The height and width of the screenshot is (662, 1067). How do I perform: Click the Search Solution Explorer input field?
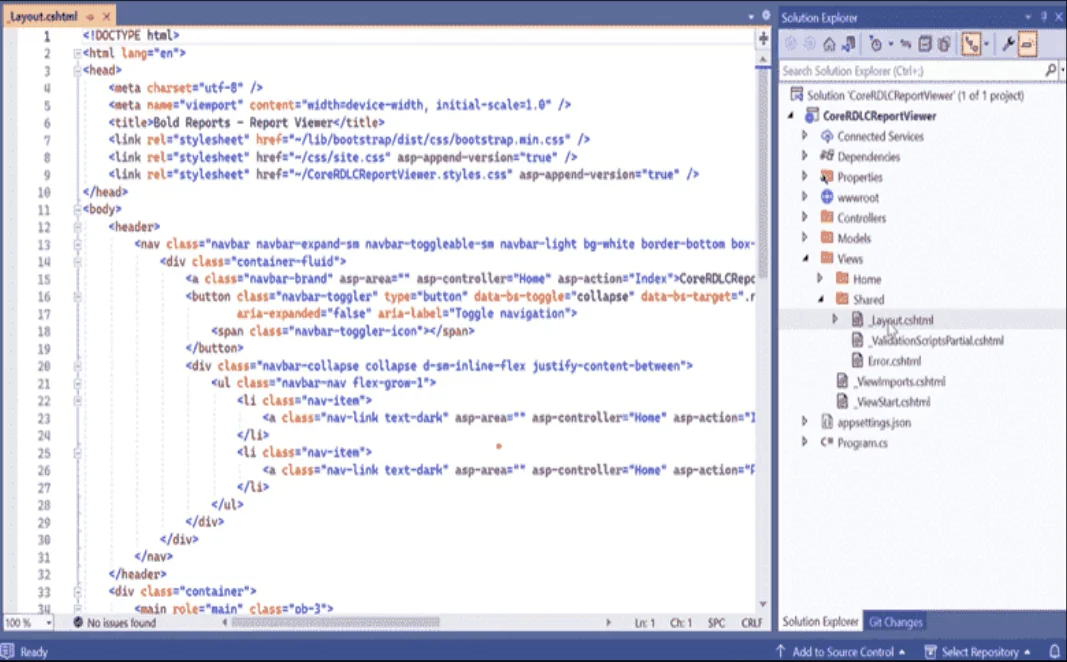(912, 71)
